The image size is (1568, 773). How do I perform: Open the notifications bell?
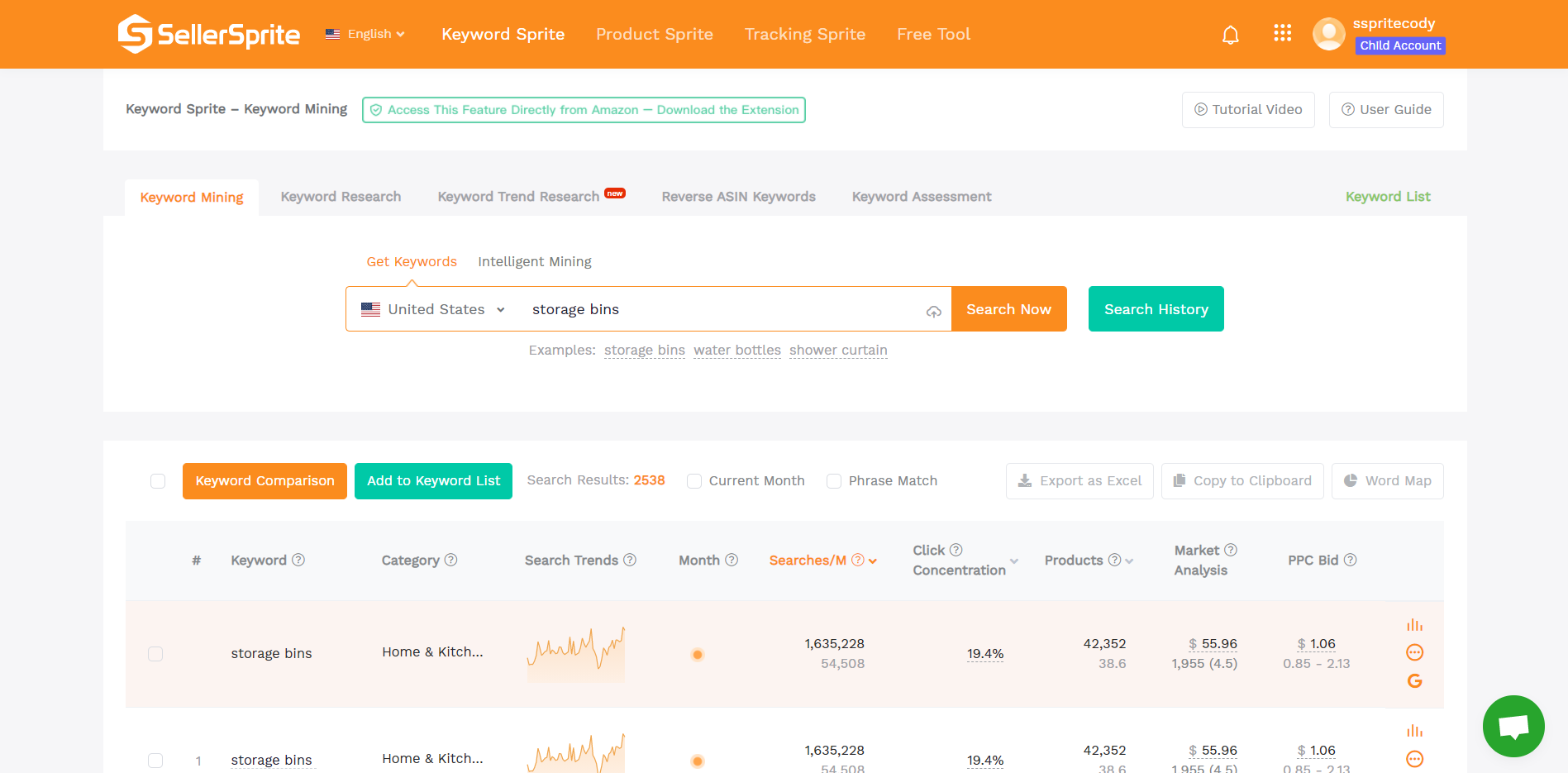(1231, 35)
